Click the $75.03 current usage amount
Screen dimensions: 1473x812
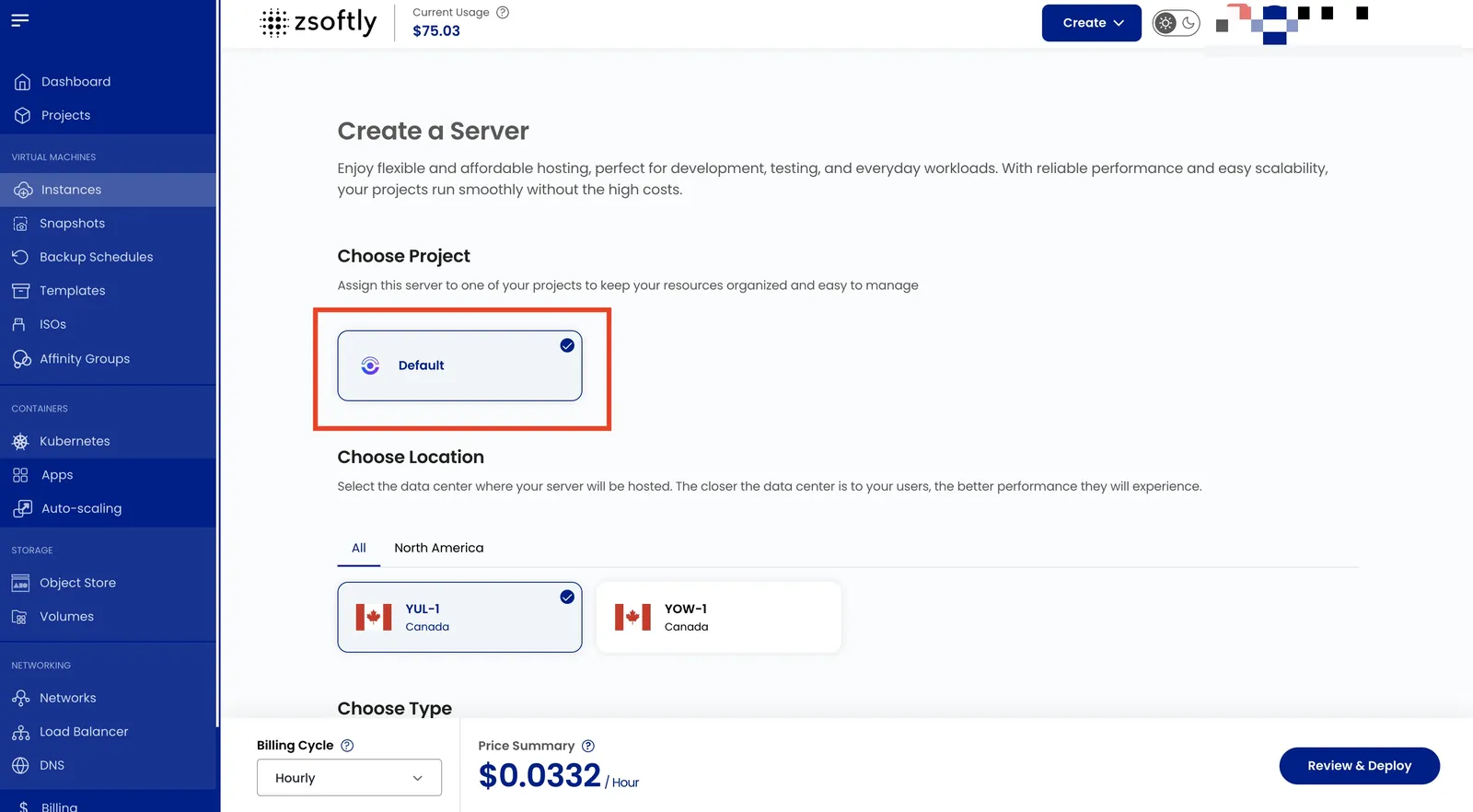[x=436, y=30]
